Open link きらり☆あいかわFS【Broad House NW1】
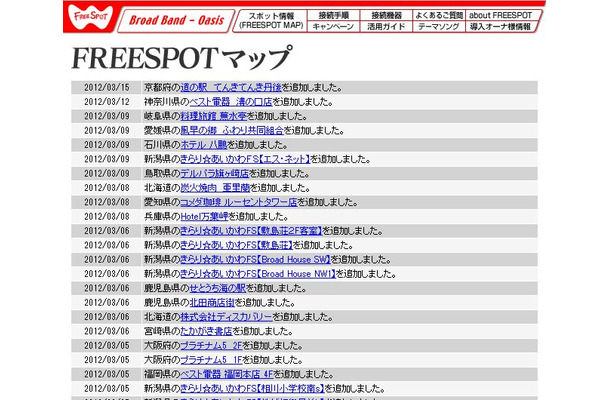The height and width of the screenshot is (400, 610). click(258, 274)
